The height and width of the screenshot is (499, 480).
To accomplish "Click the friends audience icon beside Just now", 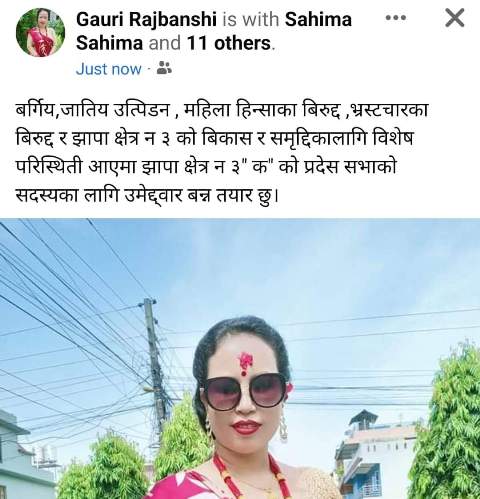I will (164, 68).
